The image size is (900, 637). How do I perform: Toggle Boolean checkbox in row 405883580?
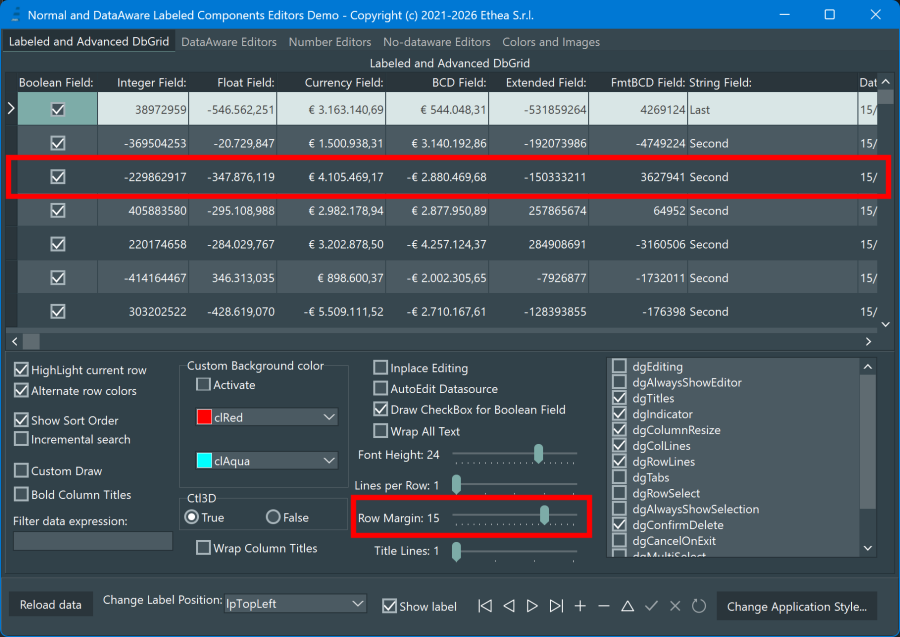pyautogui.click(x=58, y=211)
